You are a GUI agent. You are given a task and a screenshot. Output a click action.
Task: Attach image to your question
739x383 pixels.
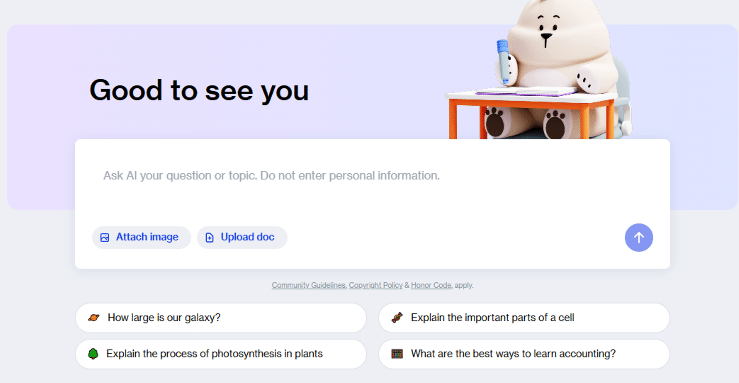[x=141, y=237]
